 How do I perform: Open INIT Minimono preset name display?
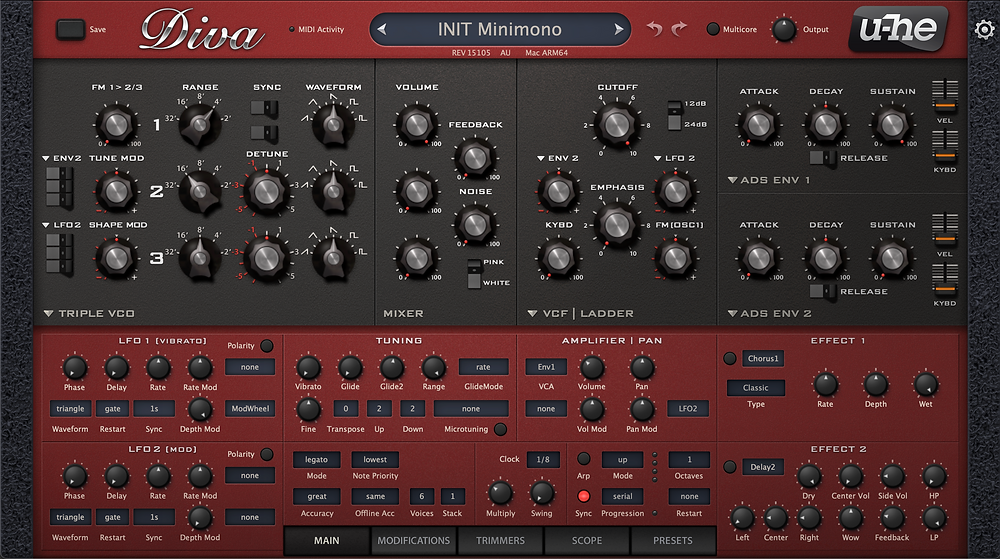click(x=499, y=29)
